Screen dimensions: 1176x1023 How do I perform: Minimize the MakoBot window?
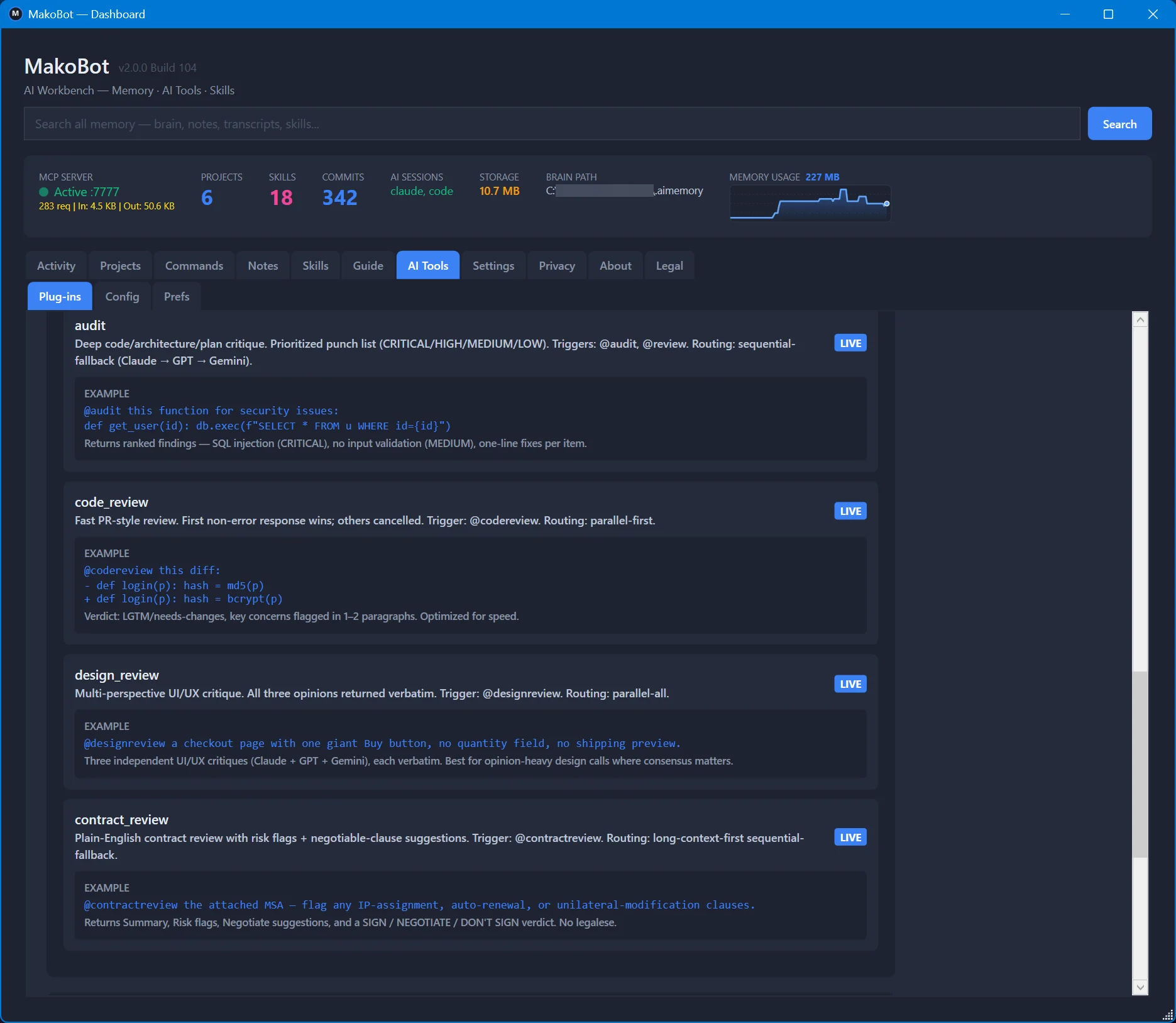tap(1065, 14)
